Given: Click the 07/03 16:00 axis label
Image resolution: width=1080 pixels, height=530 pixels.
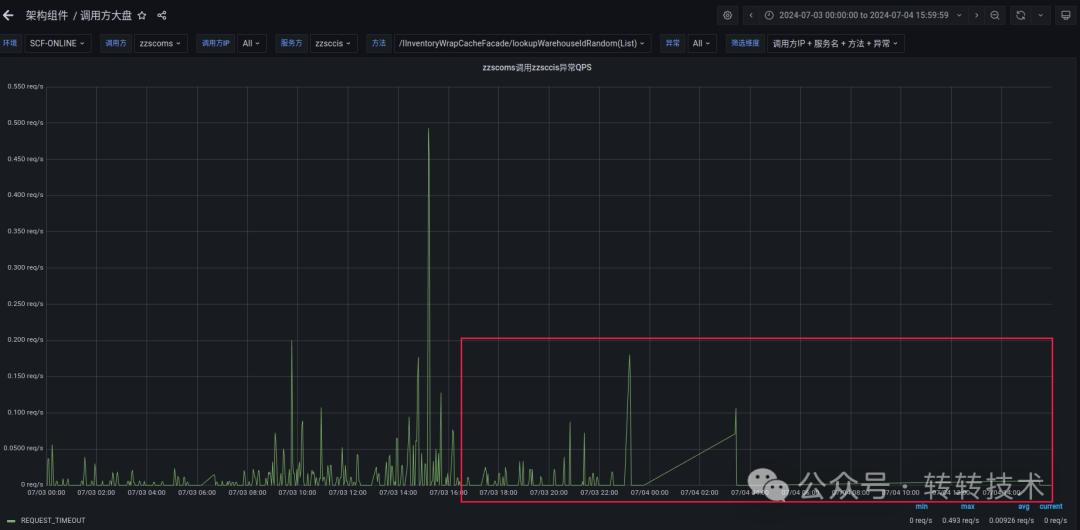Looking at the screenshot, I should click(x=448, y=493).
